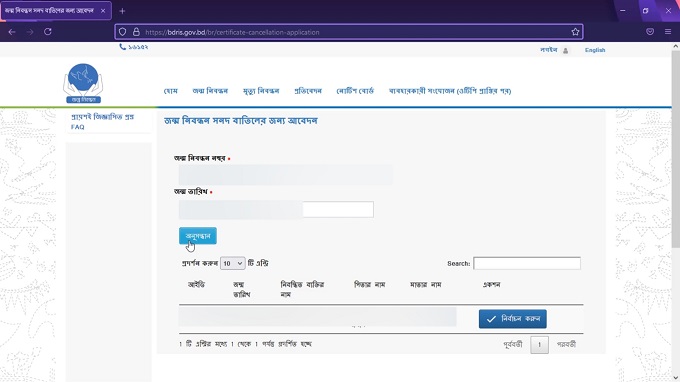
Task: Click the birth registration site logo
Action: point(83,83)
